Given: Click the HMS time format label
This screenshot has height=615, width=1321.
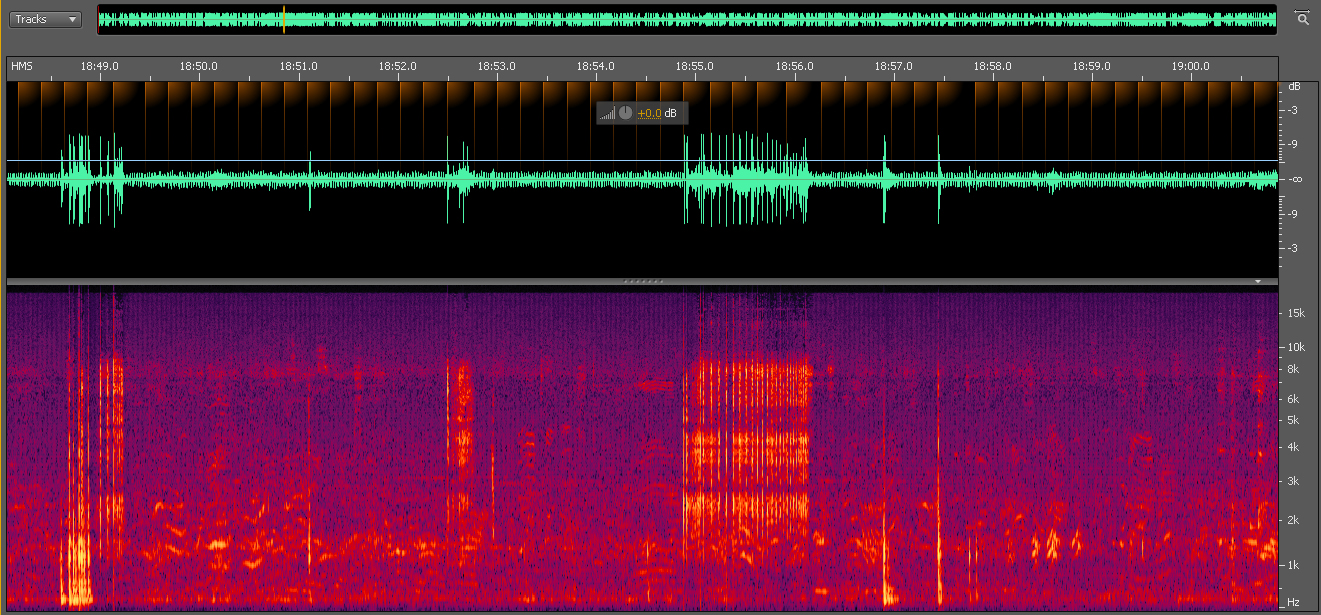Looking at the screenshot, I should (x=21, y=66).
